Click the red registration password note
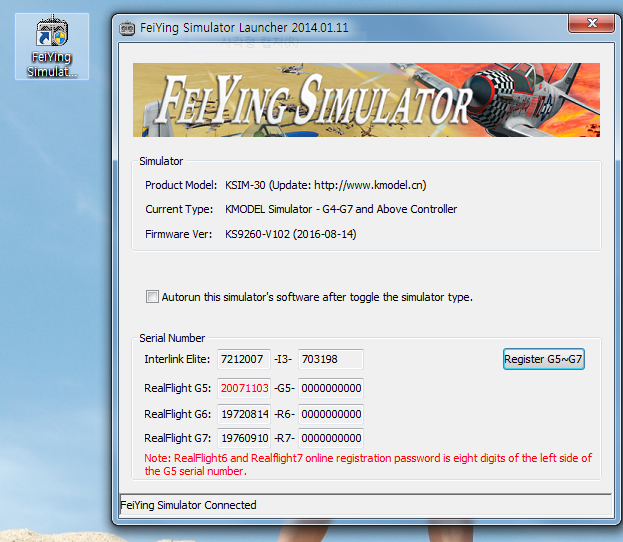The width and height of the screenshot is (623, 542). click(368, 465)
